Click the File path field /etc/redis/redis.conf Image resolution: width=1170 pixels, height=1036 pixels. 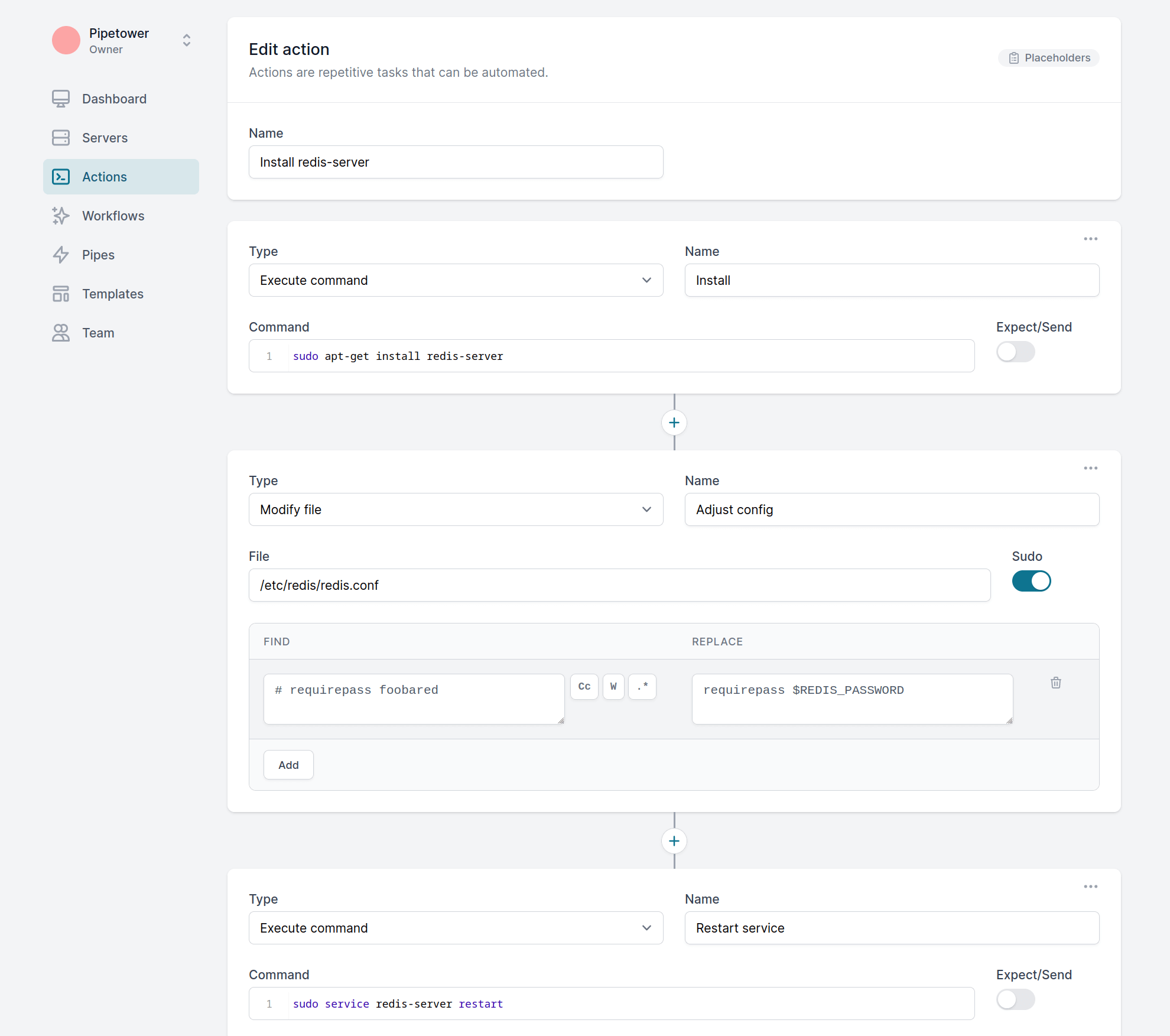pyautogui.click(x=620, y=585)
